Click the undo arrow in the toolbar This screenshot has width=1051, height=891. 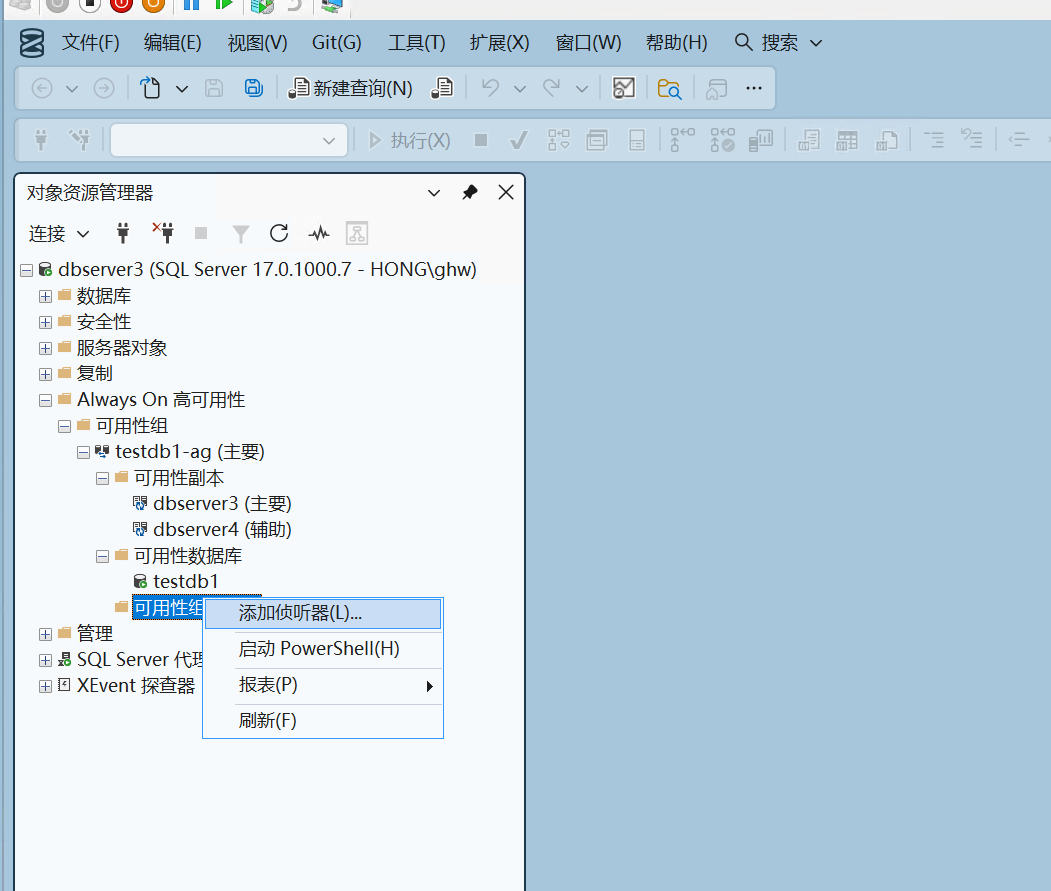490,88
